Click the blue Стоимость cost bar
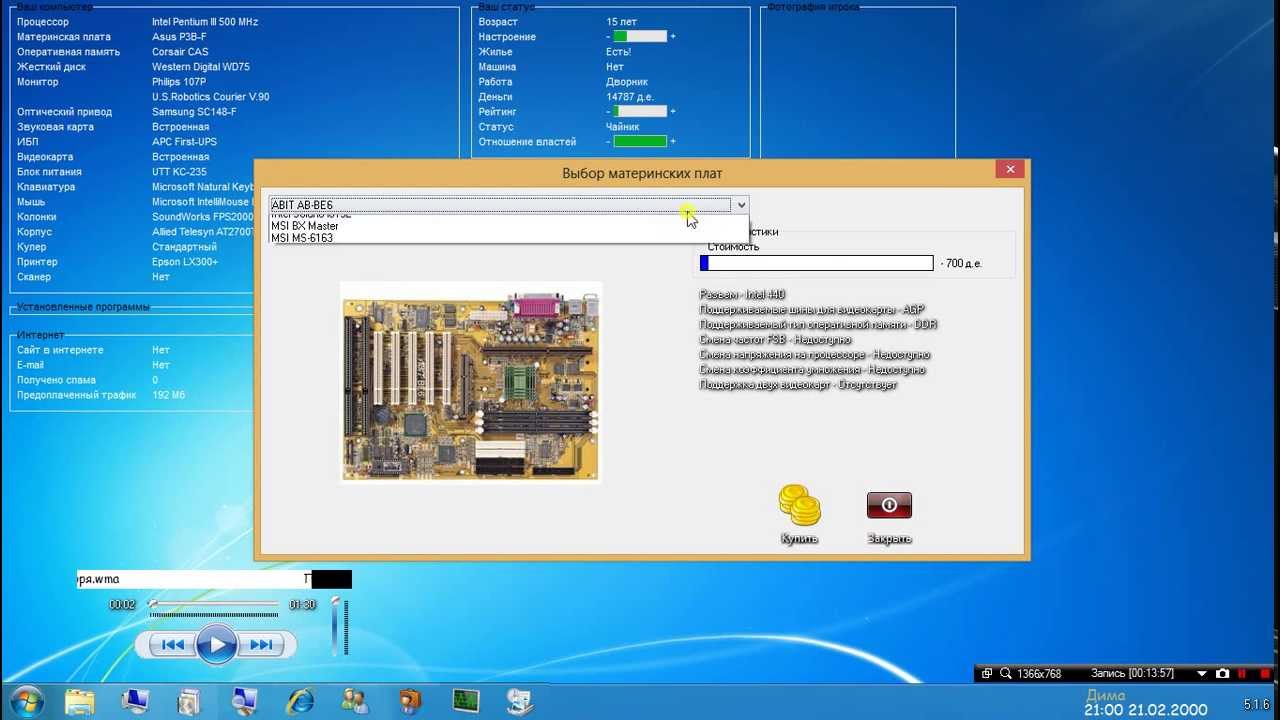This screenshot has width=1280, height=720. point(816,263)
